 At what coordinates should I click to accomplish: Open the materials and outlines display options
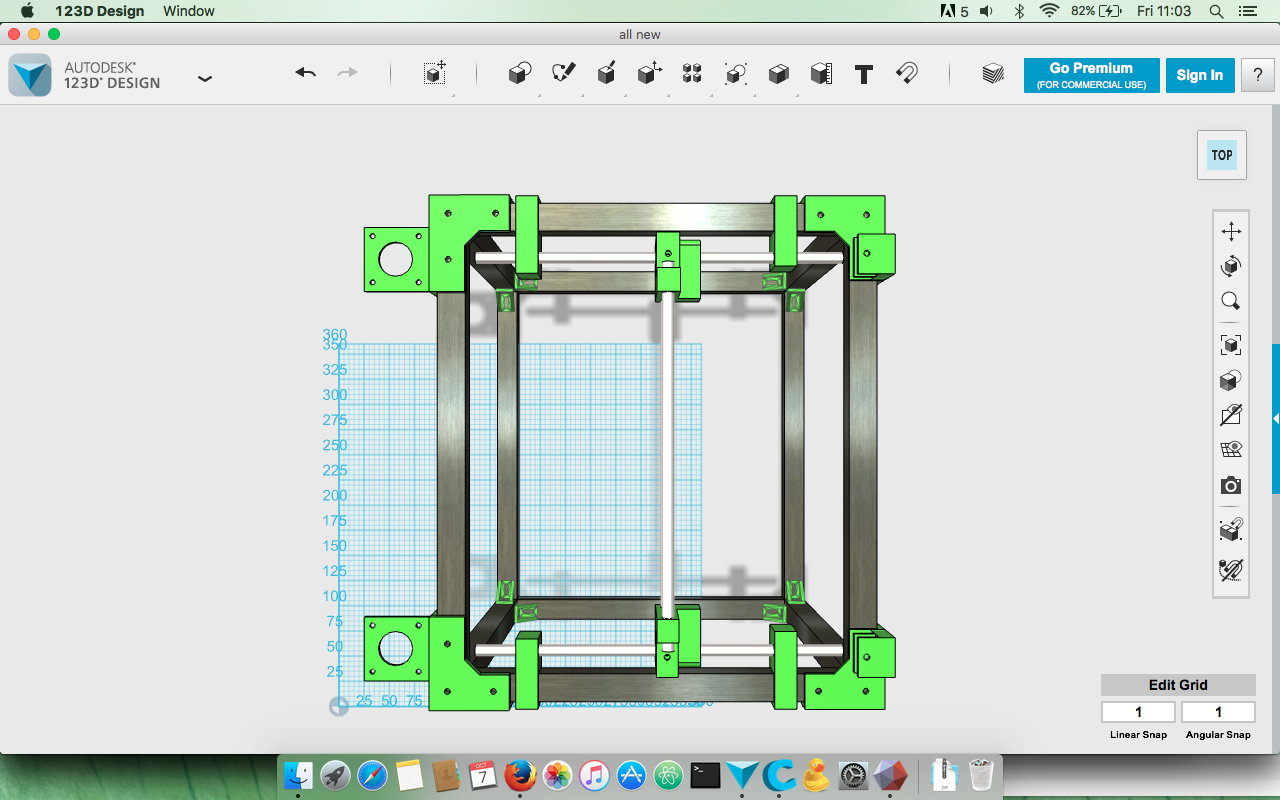tap(1231, 380)
